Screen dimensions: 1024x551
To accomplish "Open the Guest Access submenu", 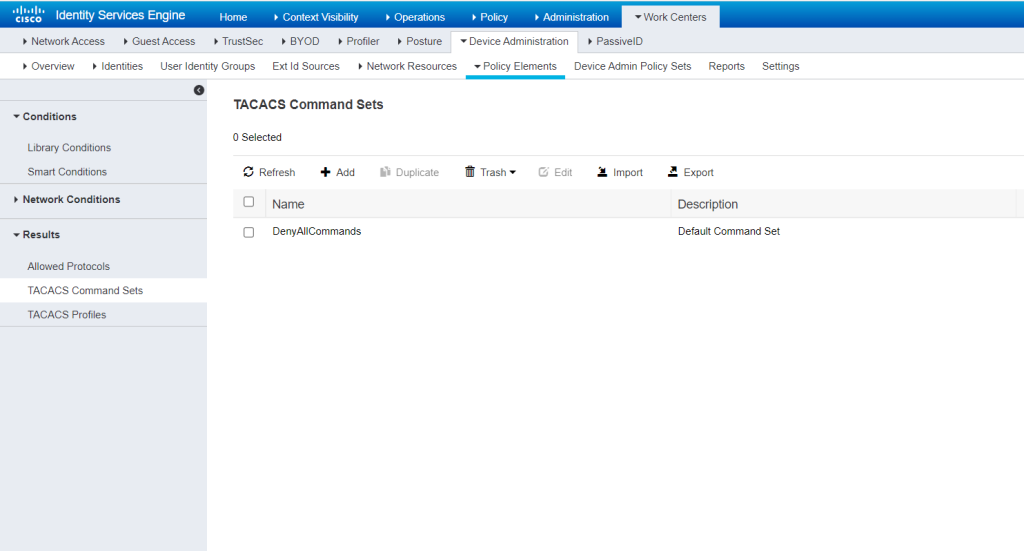I will (x=159, y=41).
